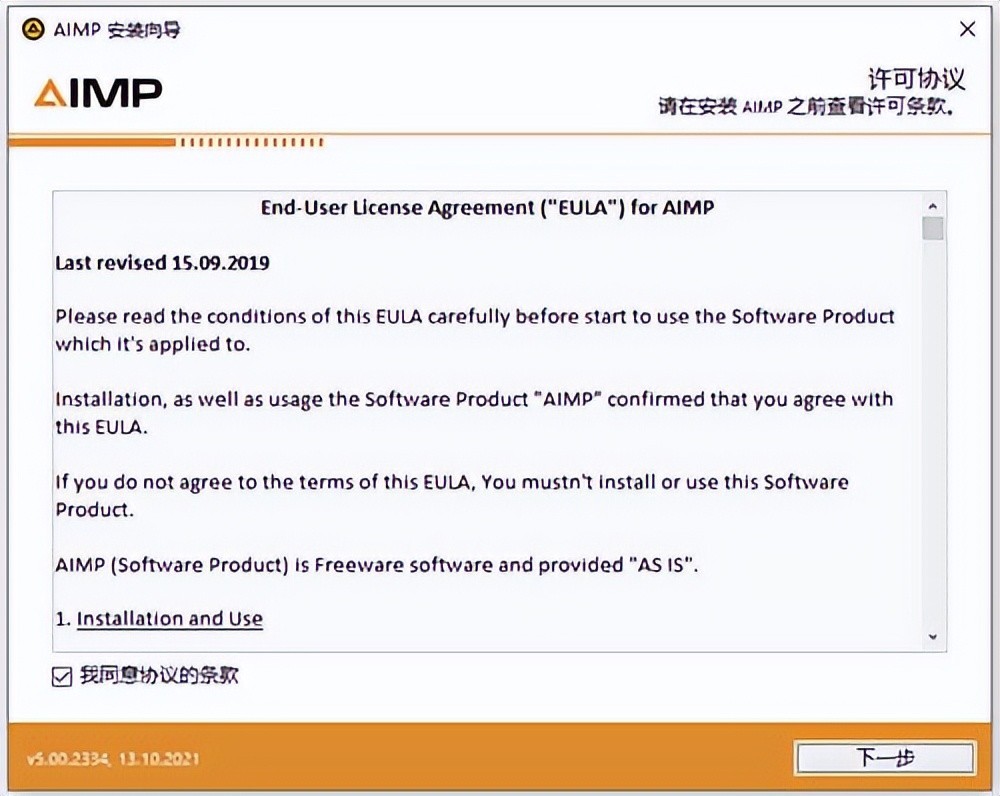Screen dimensions: 1000x796
Task: Click the scrollbar up arrow in the EULA box
Action: tap(933, 203)
